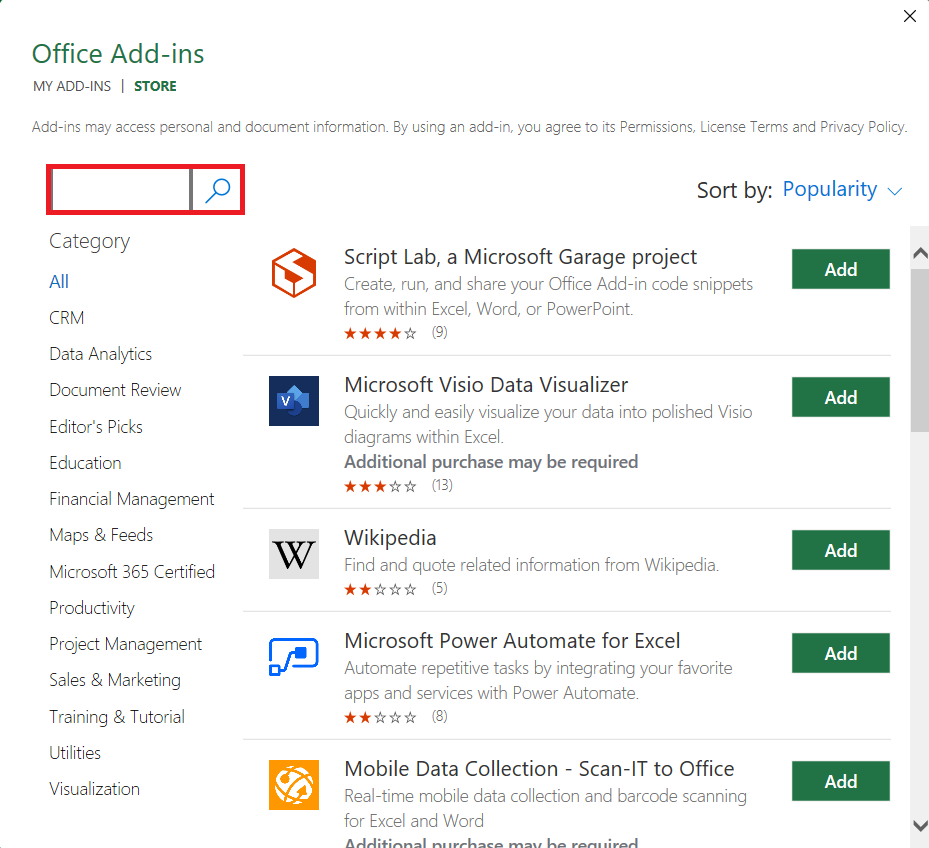The width and height of the screenshot is (929, 848).
Task: Select the All category
Action: tap(59, 281)
